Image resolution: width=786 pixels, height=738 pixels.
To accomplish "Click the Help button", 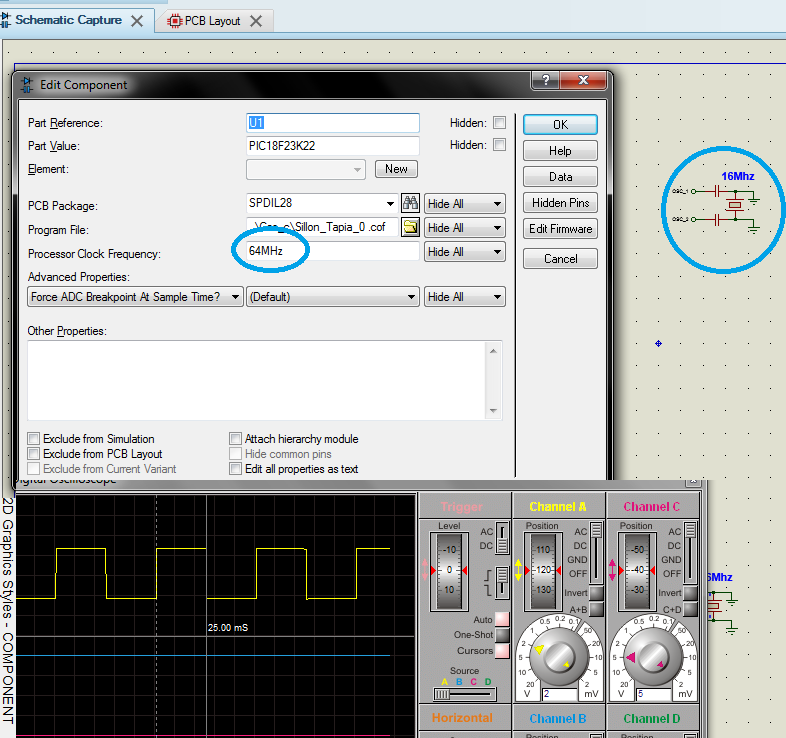I will click(x=560, y=150).
